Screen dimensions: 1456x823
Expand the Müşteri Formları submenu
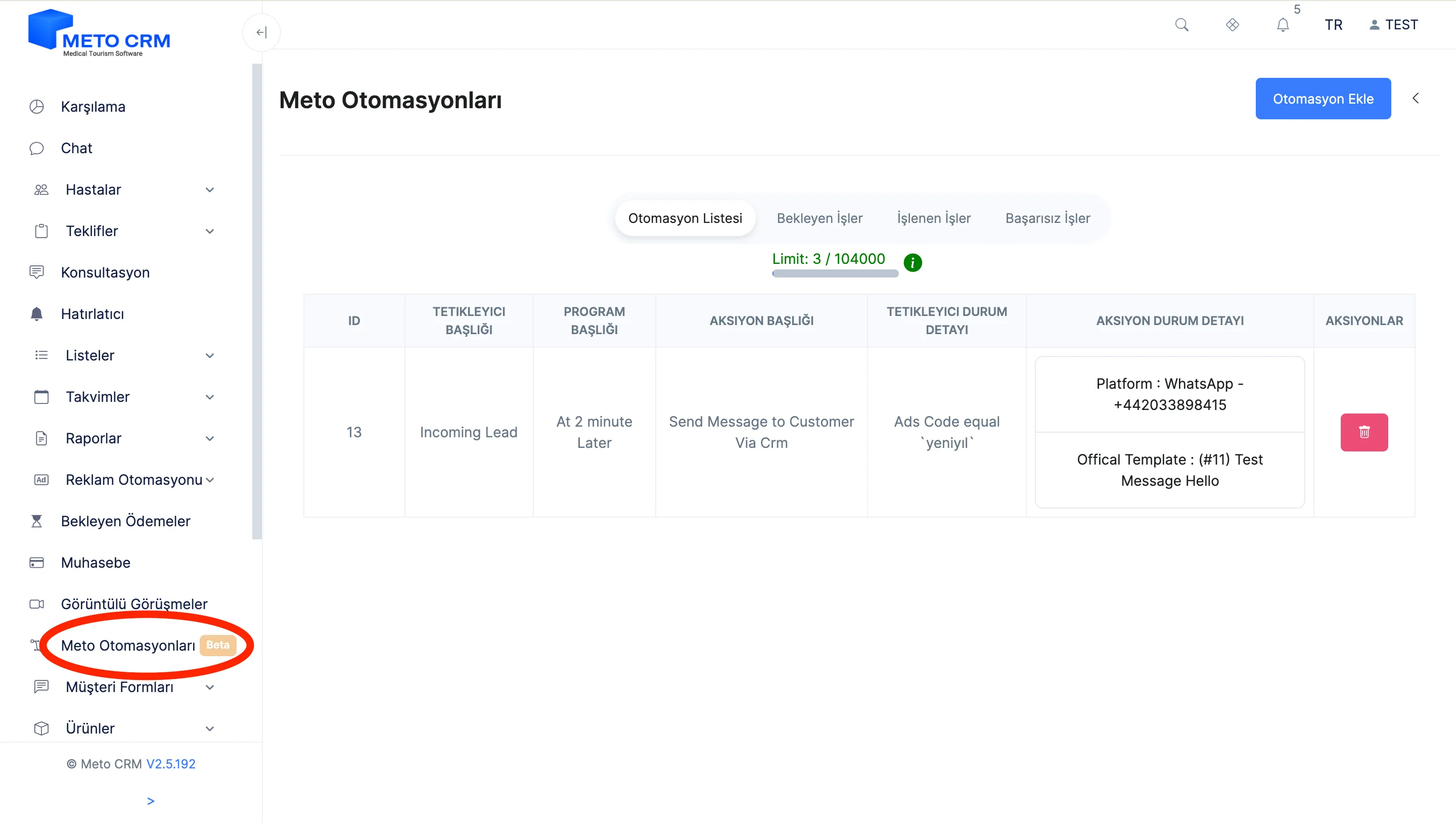click(x=210, y=688)
